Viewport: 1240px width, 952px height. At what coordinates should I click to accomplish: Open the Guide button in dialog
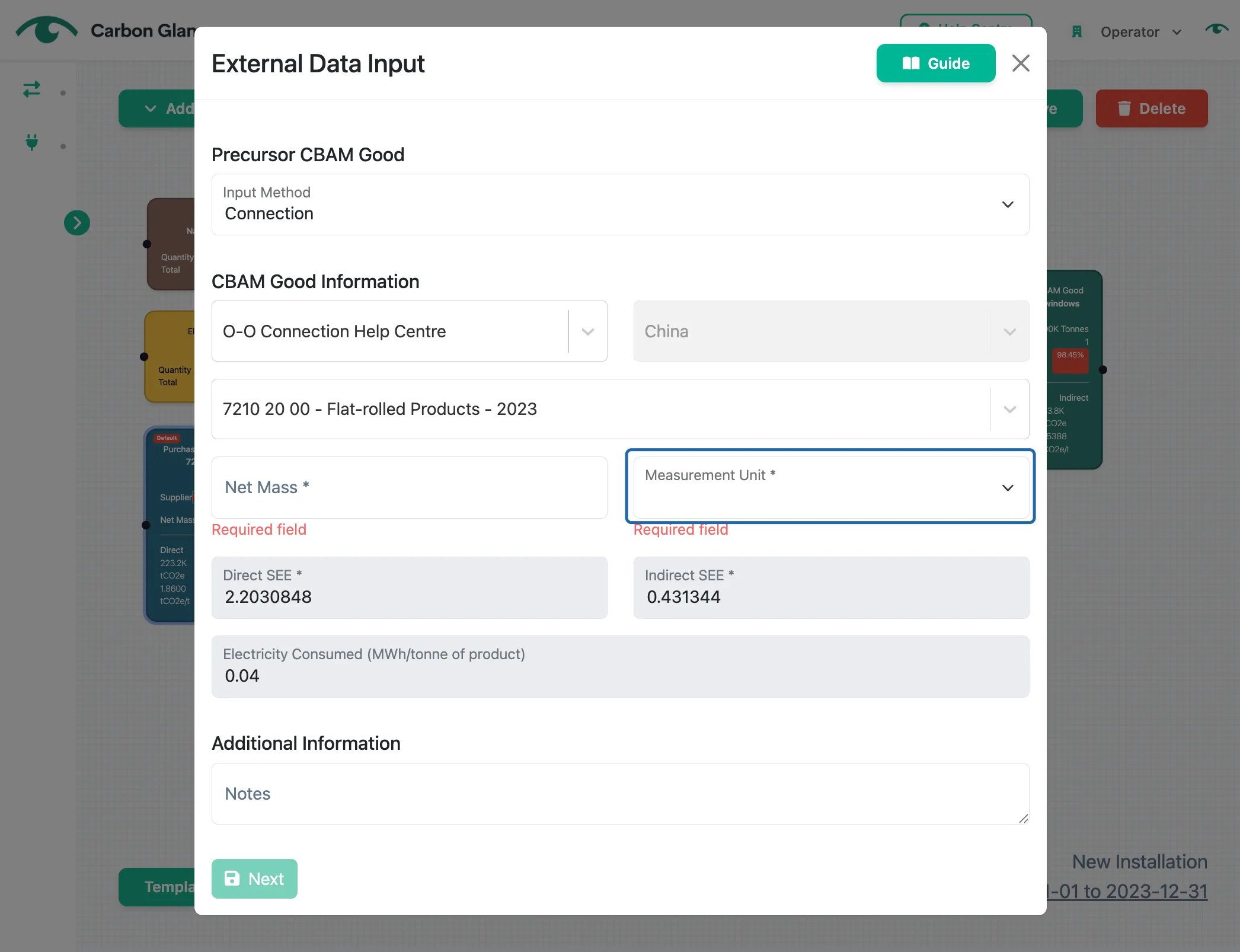tap(935, 63)
